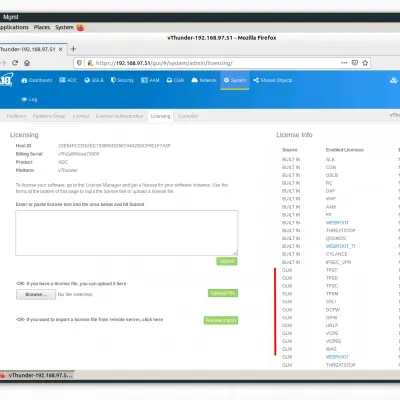Select the Licensing tab

point(160,116)
